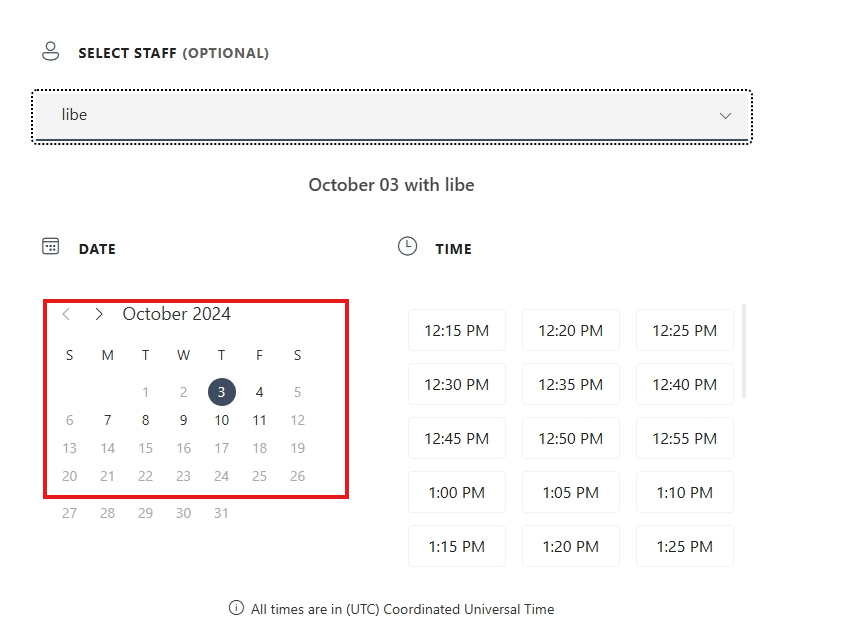This screenshot has width=856, height=629.
Task: Choose the 12:45 PM time slot
Action: [x=457, y=438]
